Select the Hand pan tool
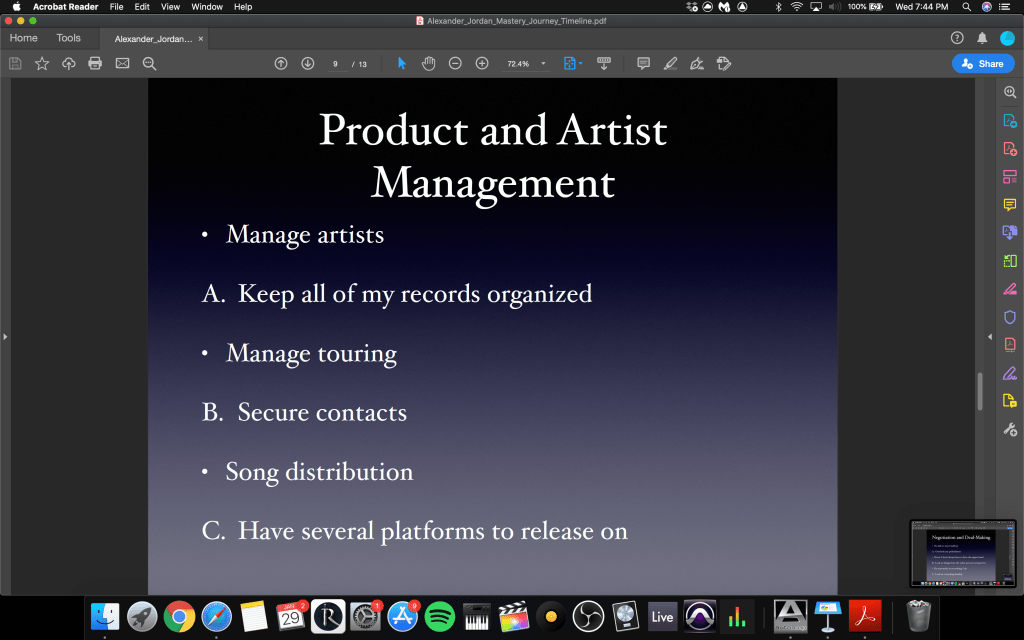Screen dimensions: 1024x640 pyautogui.click(x=428, y=63)
